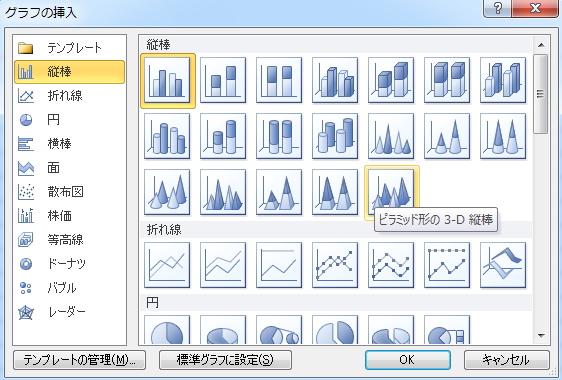This screenshot has height=380, width=562.
Task: Jump to the 等高線 chart category
Action: [70, 240]
